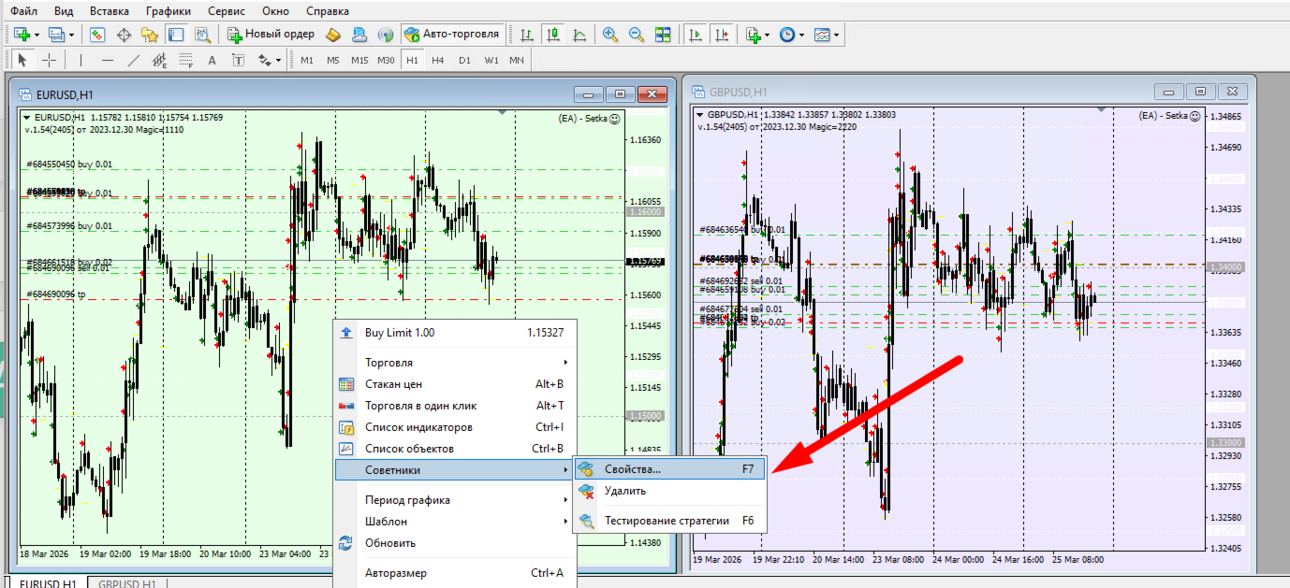Toggle the Terminal panel icon
Screen dimensions: 1290x588
(176, 34)
